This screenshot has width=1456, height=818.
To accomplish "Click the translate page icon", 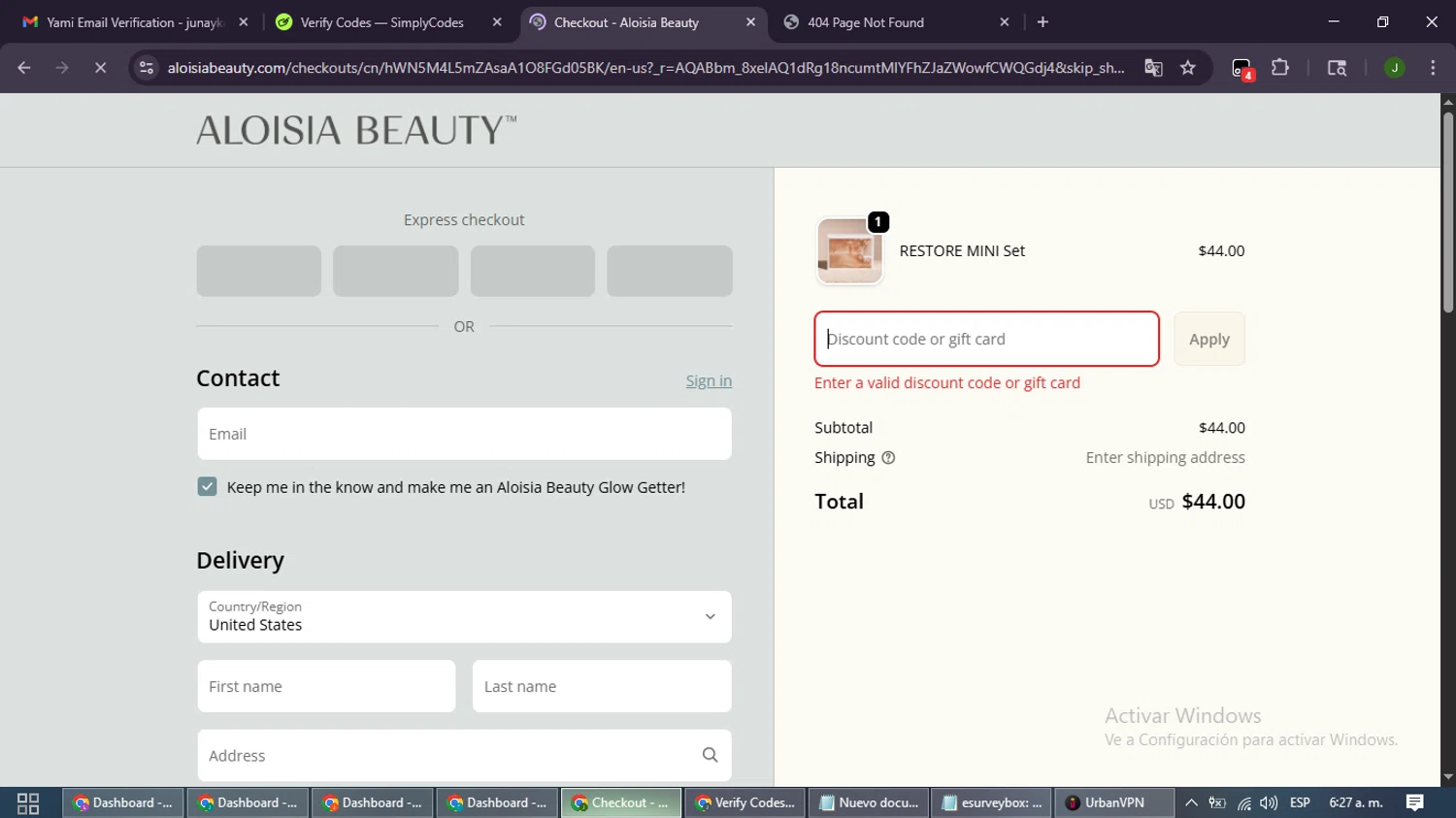I will [x=1153, y=68].
